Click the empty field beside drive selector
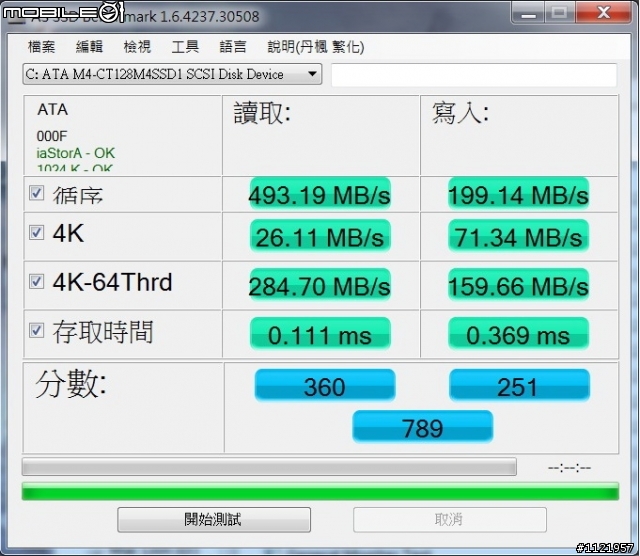This screenshot has height=556, width=640. 474,75
